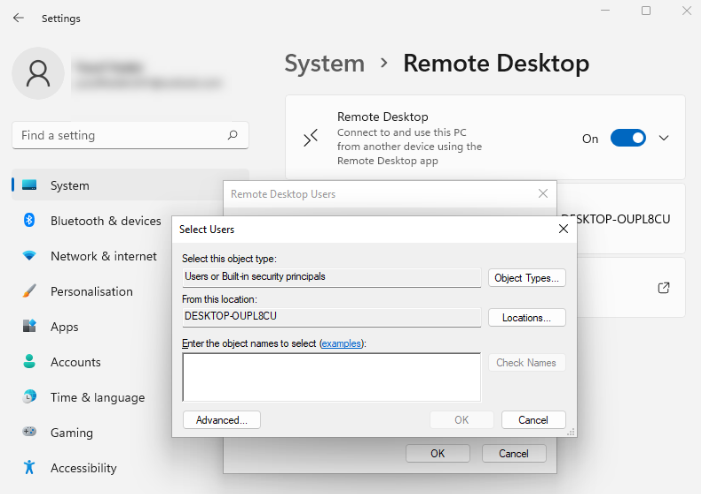
Task: Focus the object names text box
Action: click(x=332, y=377)
